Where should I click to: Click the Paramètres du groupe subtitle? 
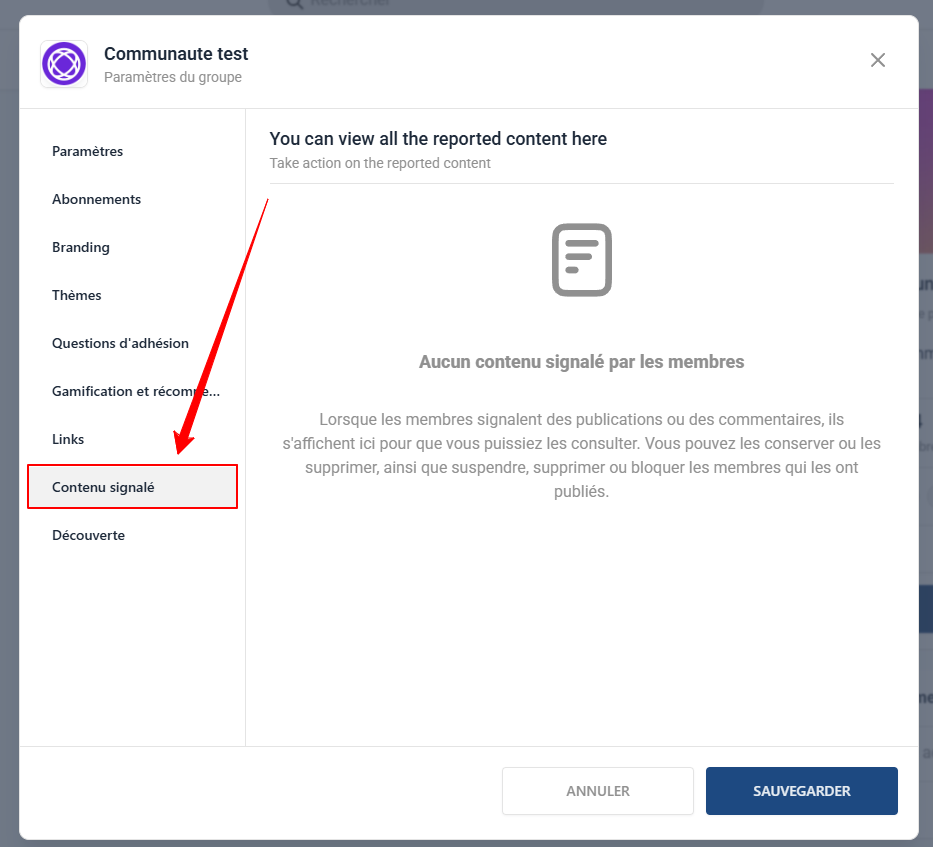click(x=173, y=77)
